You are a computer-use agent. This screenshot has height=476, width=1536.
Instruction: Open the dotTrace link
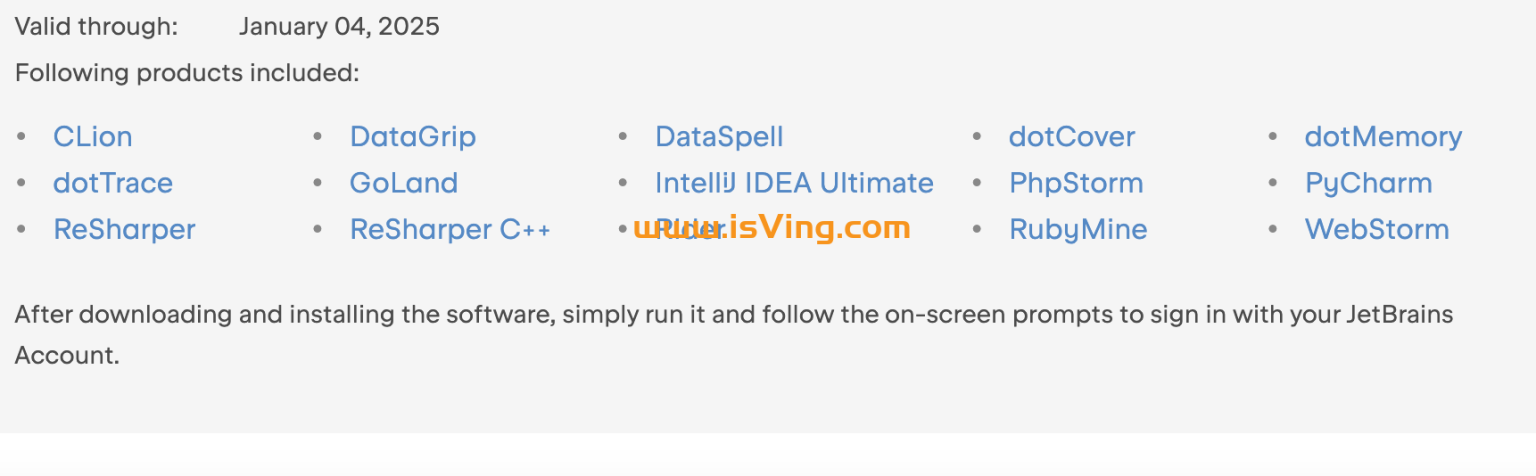coord(112,183)
